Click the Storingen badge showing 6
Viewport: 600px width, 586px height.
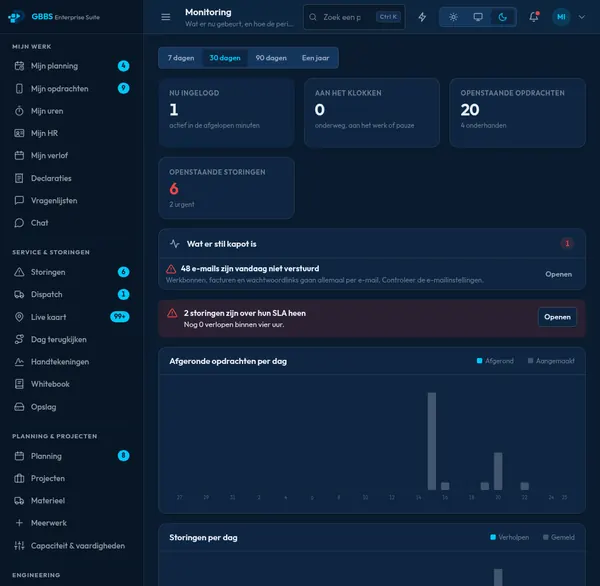[x=123, y=272]
